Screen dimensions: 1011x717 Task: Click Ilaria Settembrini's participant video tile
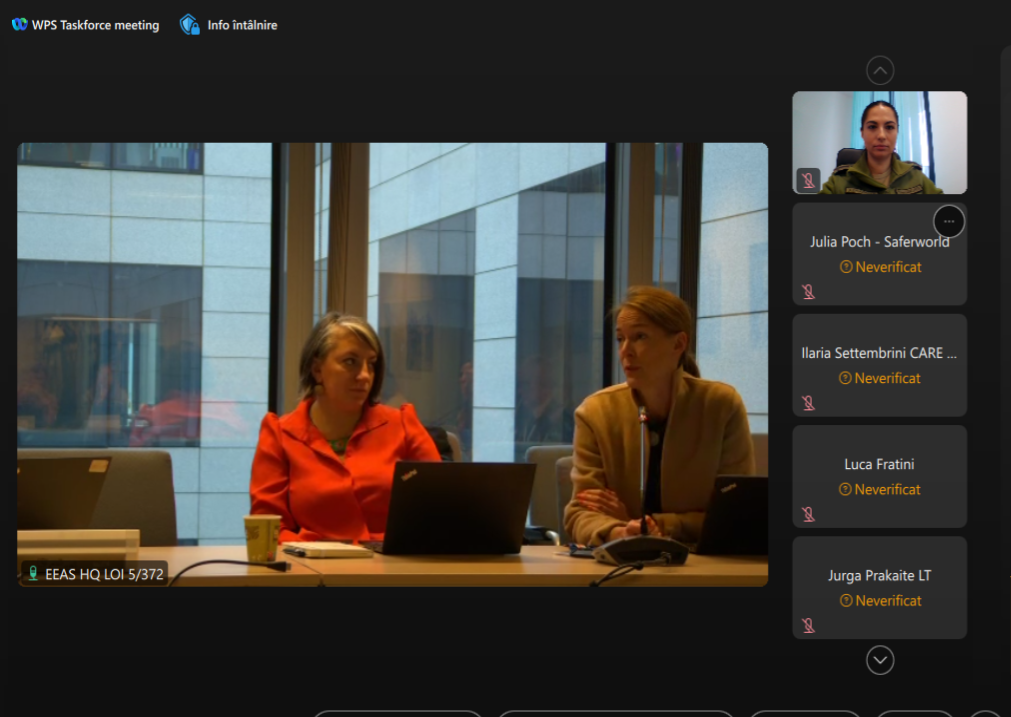pyautogui.click(x=879, y=365)
